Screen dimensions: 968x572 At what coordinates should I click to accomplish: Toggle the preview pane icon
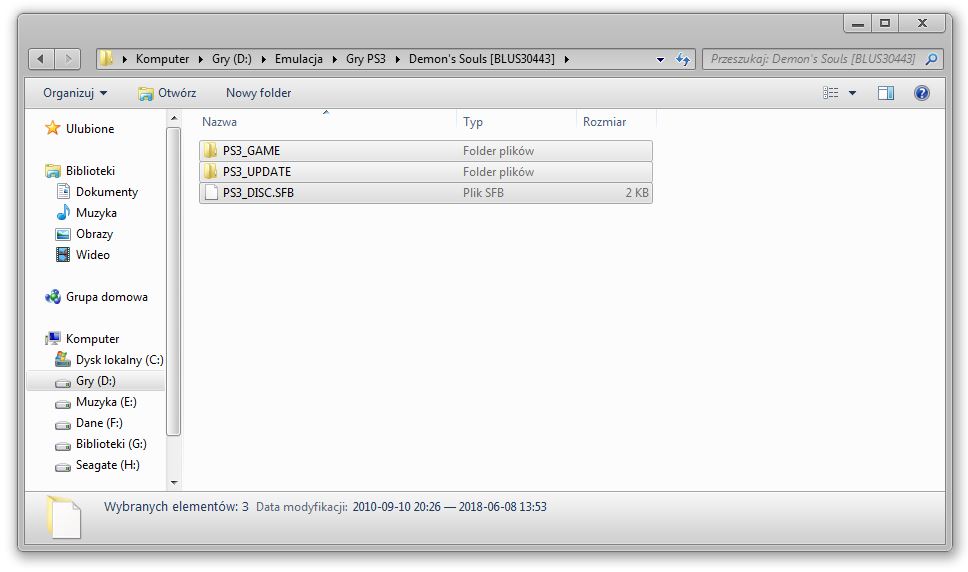click(886, 93)
